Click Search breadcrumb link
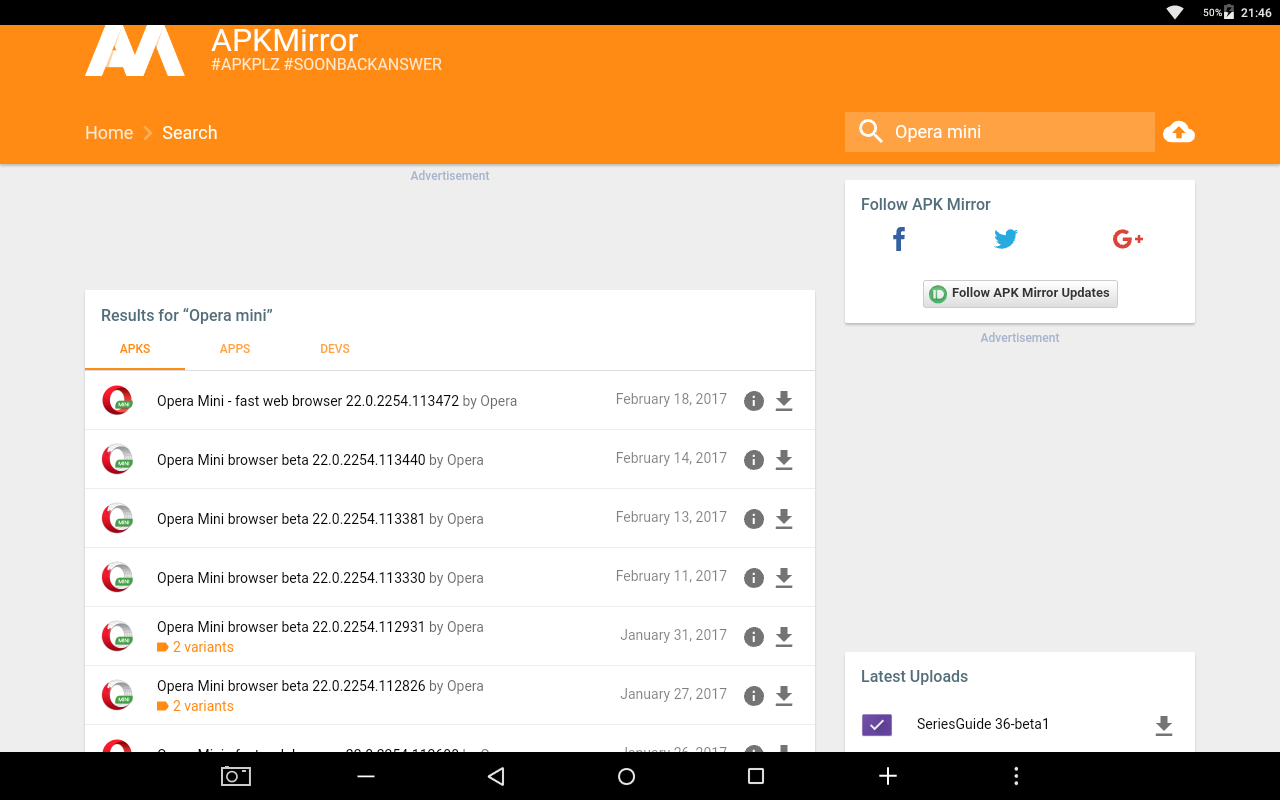Image resolution: width=1280 pixels, height=800 pixels. coord(190,133)
